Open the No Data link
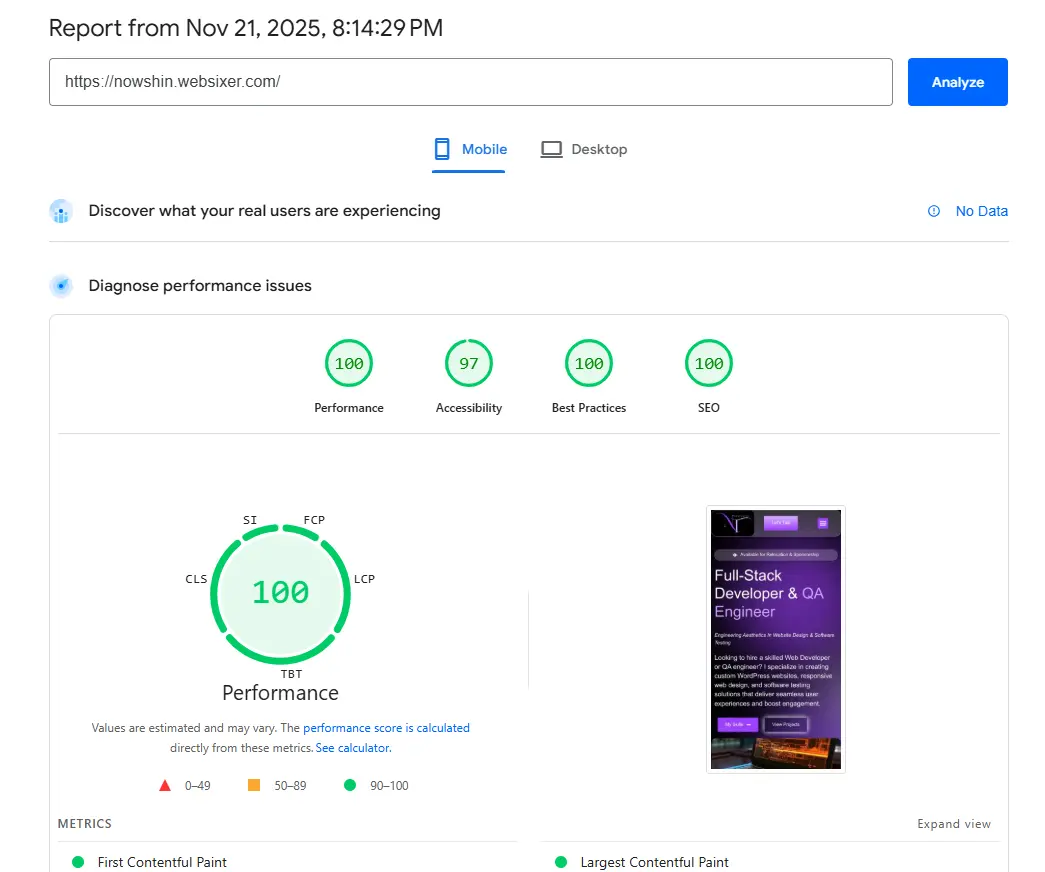 point(981,211)
